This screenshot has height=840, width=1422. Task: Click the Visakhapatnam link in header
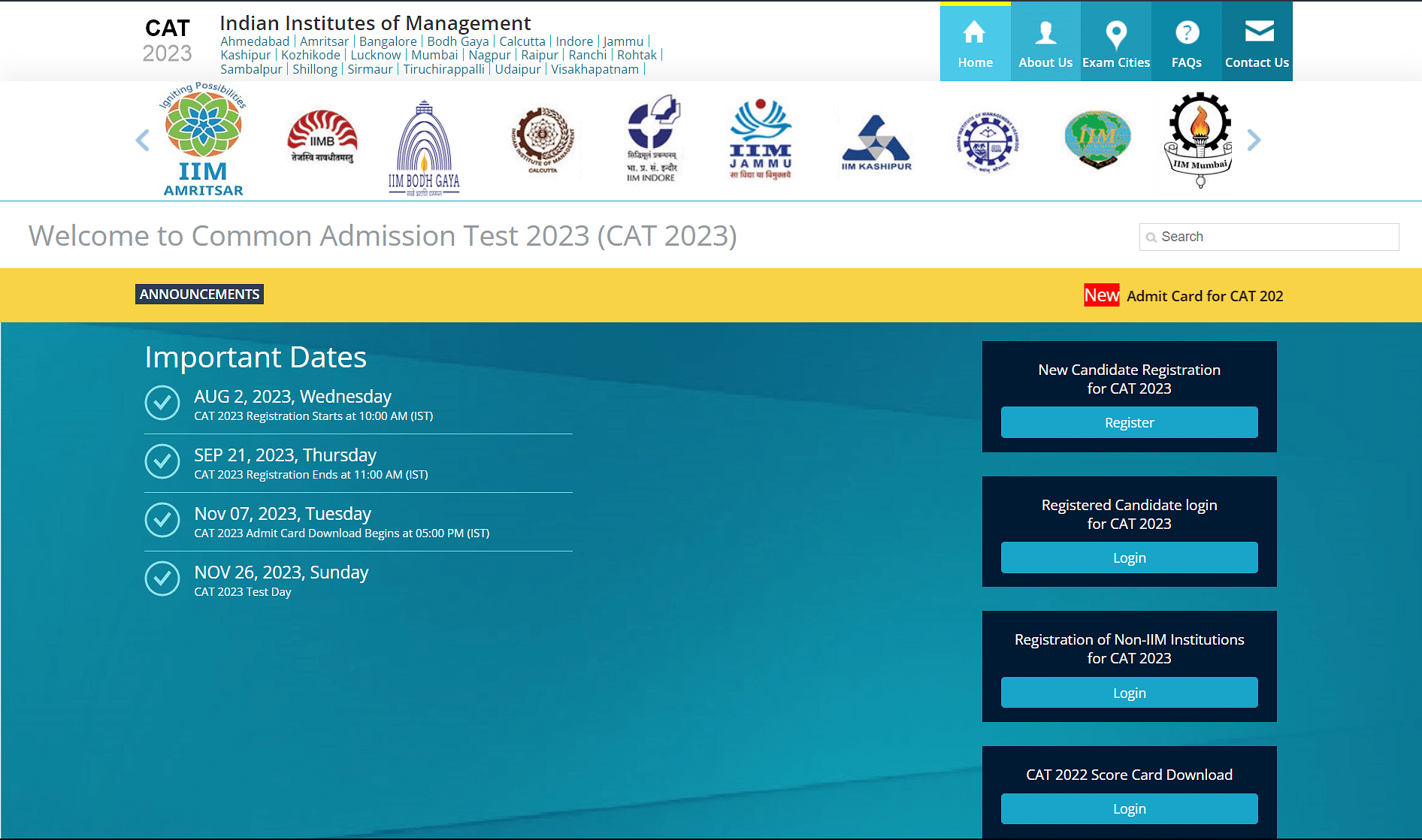click(x=595, y=69)
